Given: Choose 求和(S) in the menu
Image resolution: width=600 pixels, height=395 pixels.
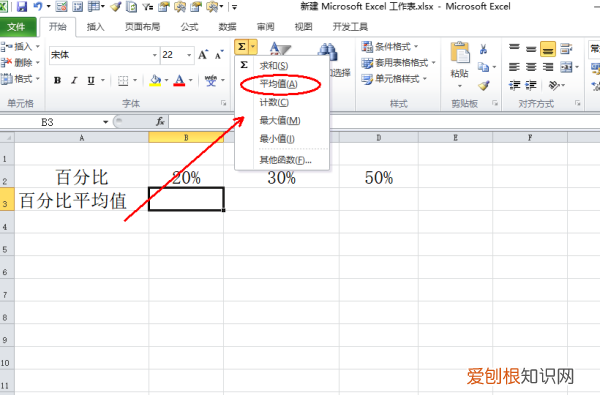Looking at the screenshot, I should [282, 66].
